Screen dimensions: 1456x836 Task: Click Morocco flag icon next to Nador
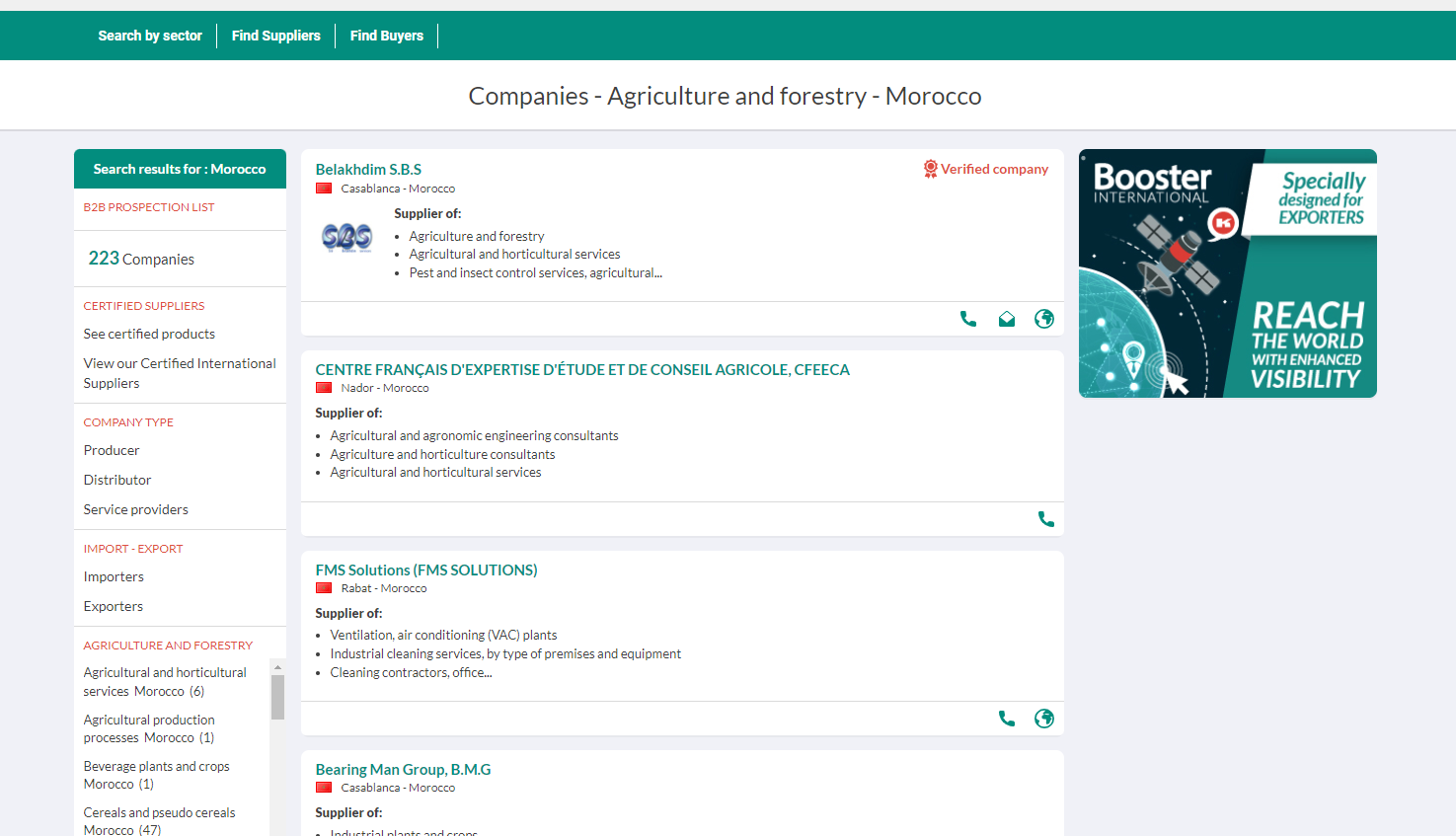click(324, 388)
